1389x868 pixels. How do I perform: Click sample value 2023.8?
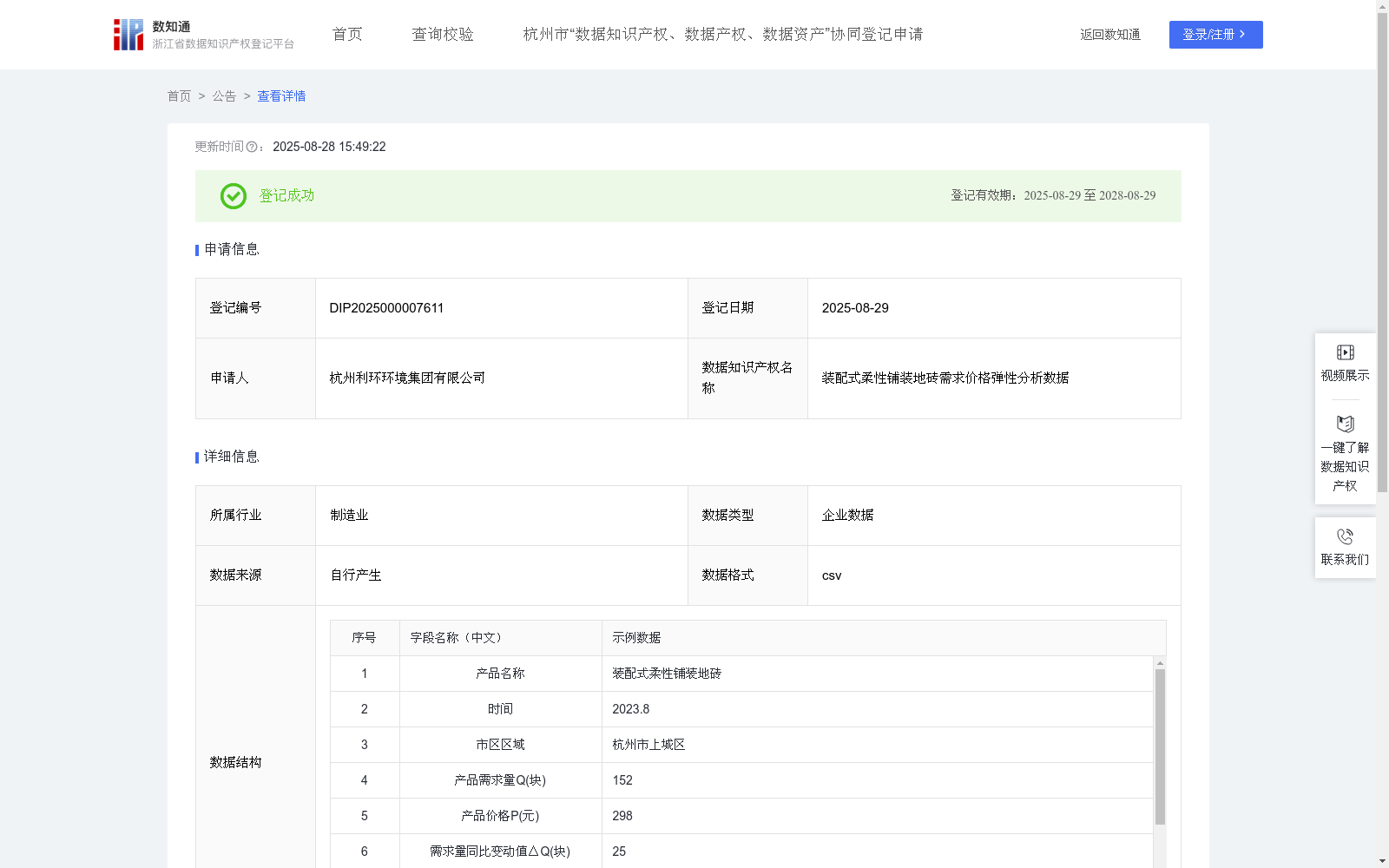pyautogui.click(x=631, y=709)
